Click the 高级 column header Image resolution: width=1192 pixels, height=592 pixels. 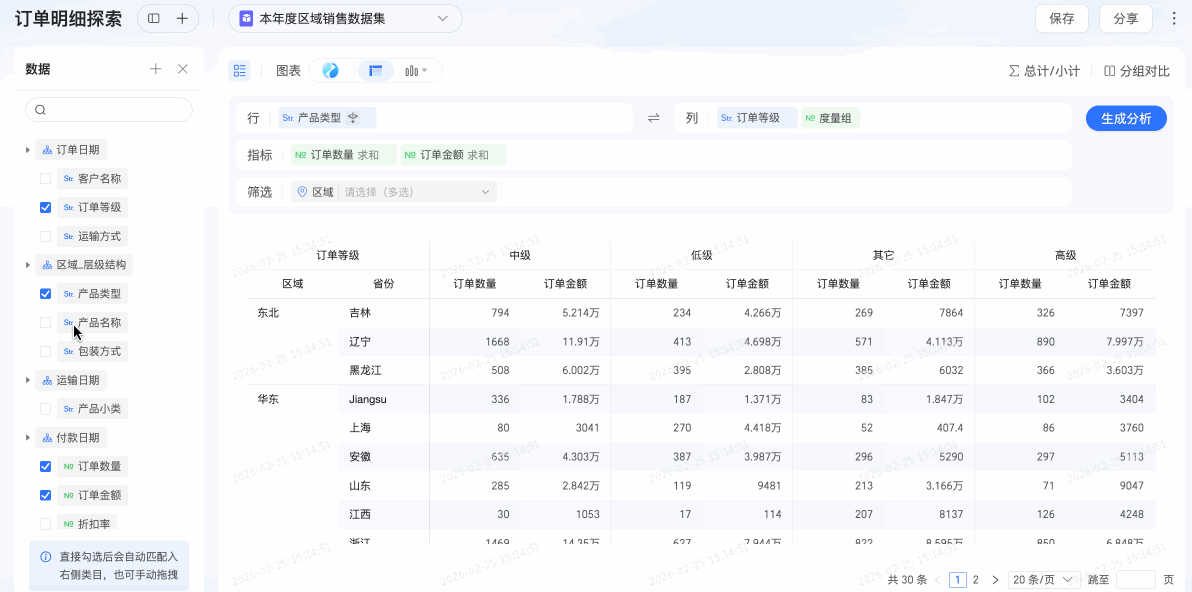pos(1065,255)
